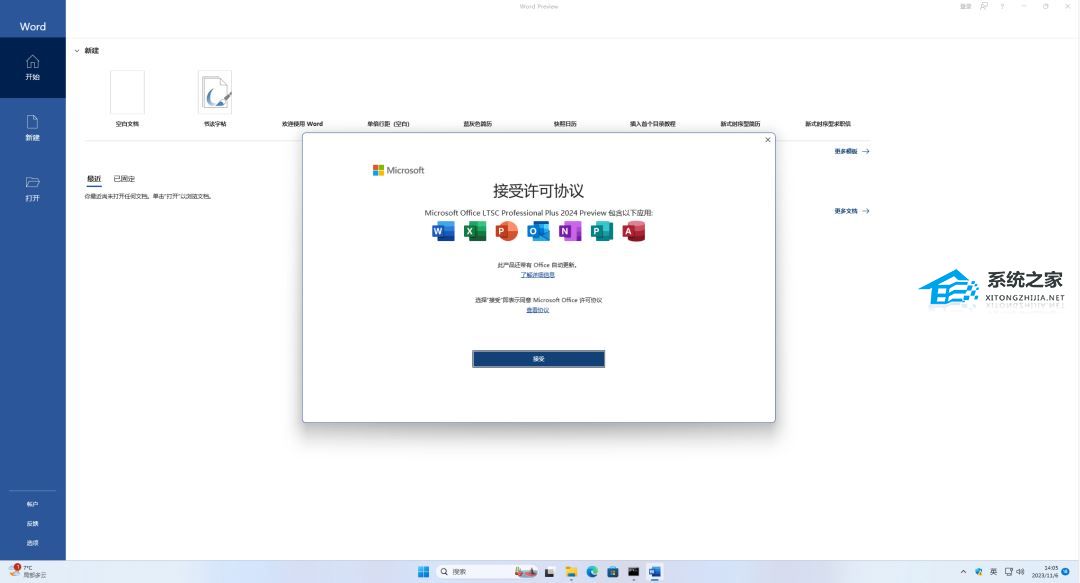Click the feedback icon in the title bar
This screenshot has height=583, width=1080.
(x=984, y=6)
